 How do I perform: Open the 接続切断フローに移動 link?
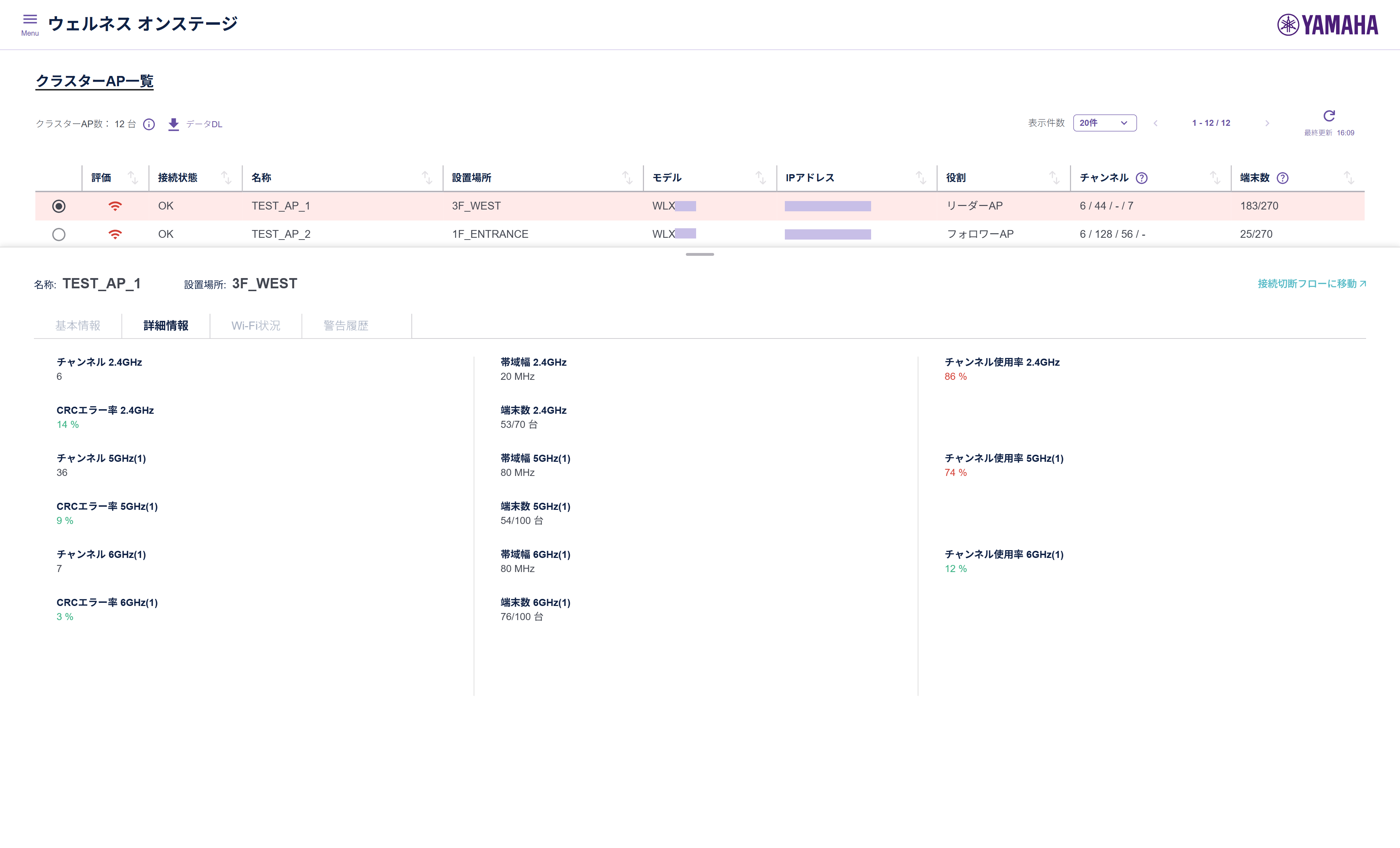click(x=1311, y=283)
